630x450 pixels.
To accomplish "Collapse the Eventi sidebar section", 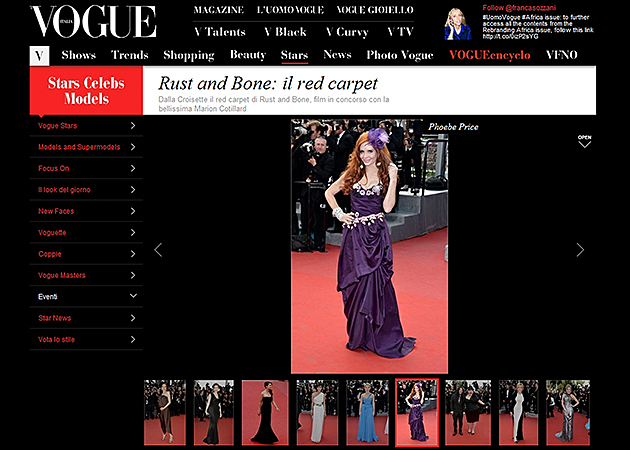I will [133, 296].
